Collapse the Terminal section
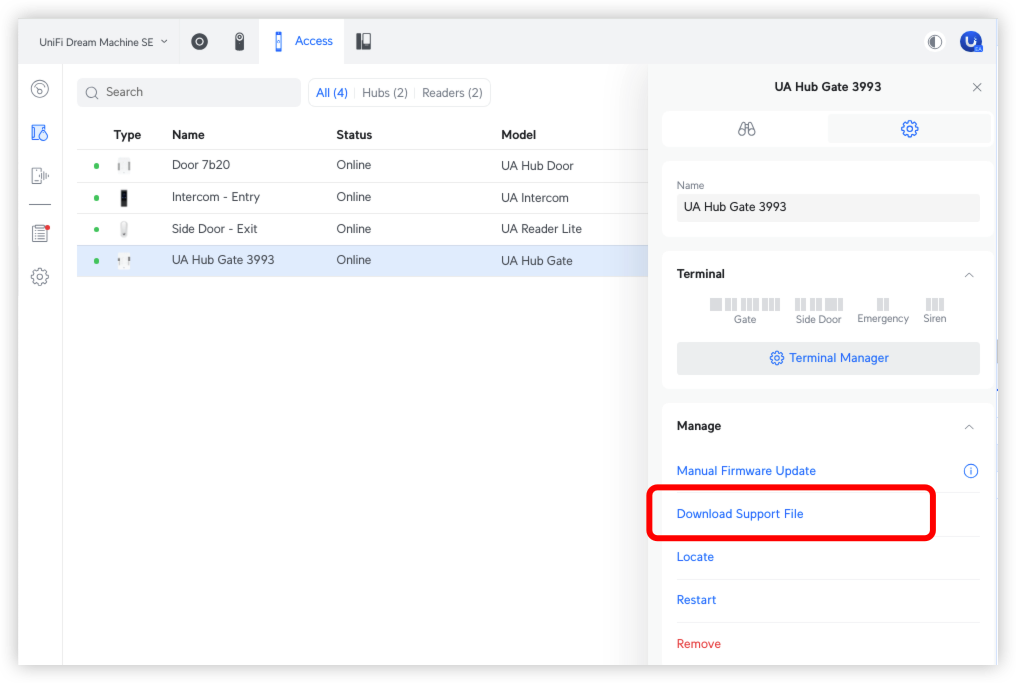Image resolution: width=1016 pixels, height=683 pixels. (968, 274)
